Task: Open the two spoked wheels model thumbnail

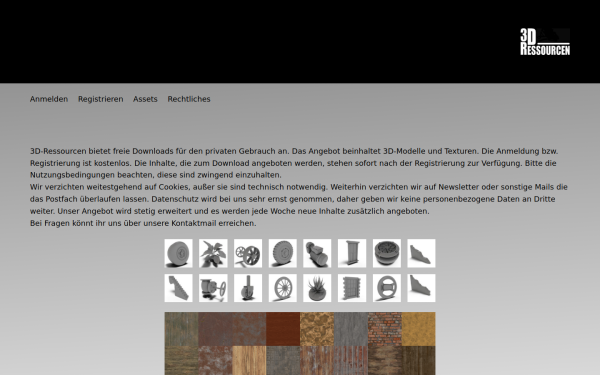Action: point(248,253)
